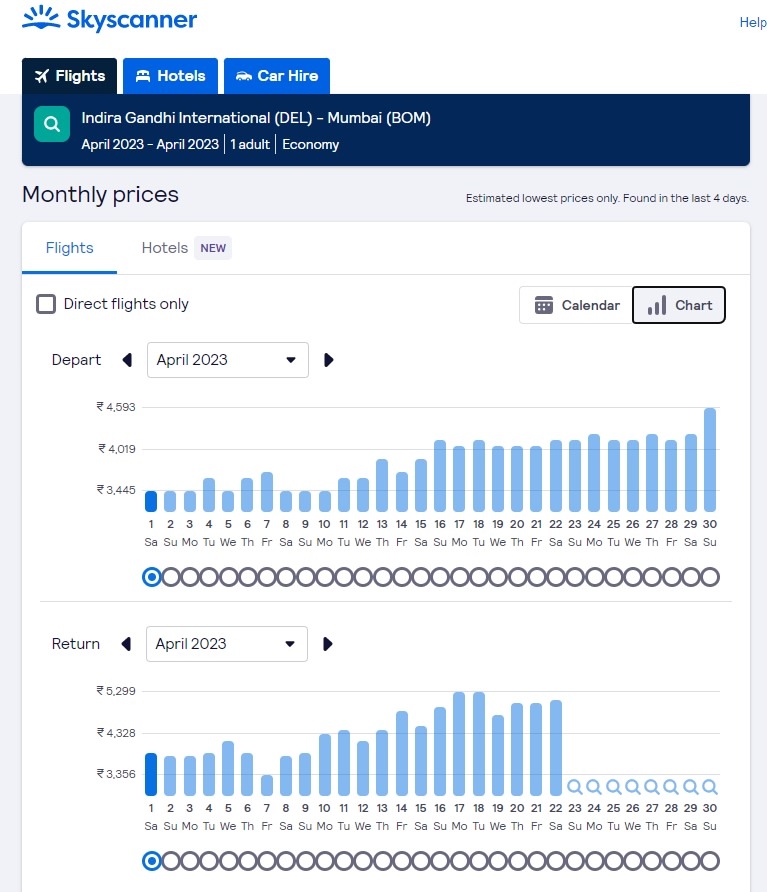Viewport: 767px width, 892px height.
Task: Switch to the Hotels NEW tab
Action: [x=164, y=248]
